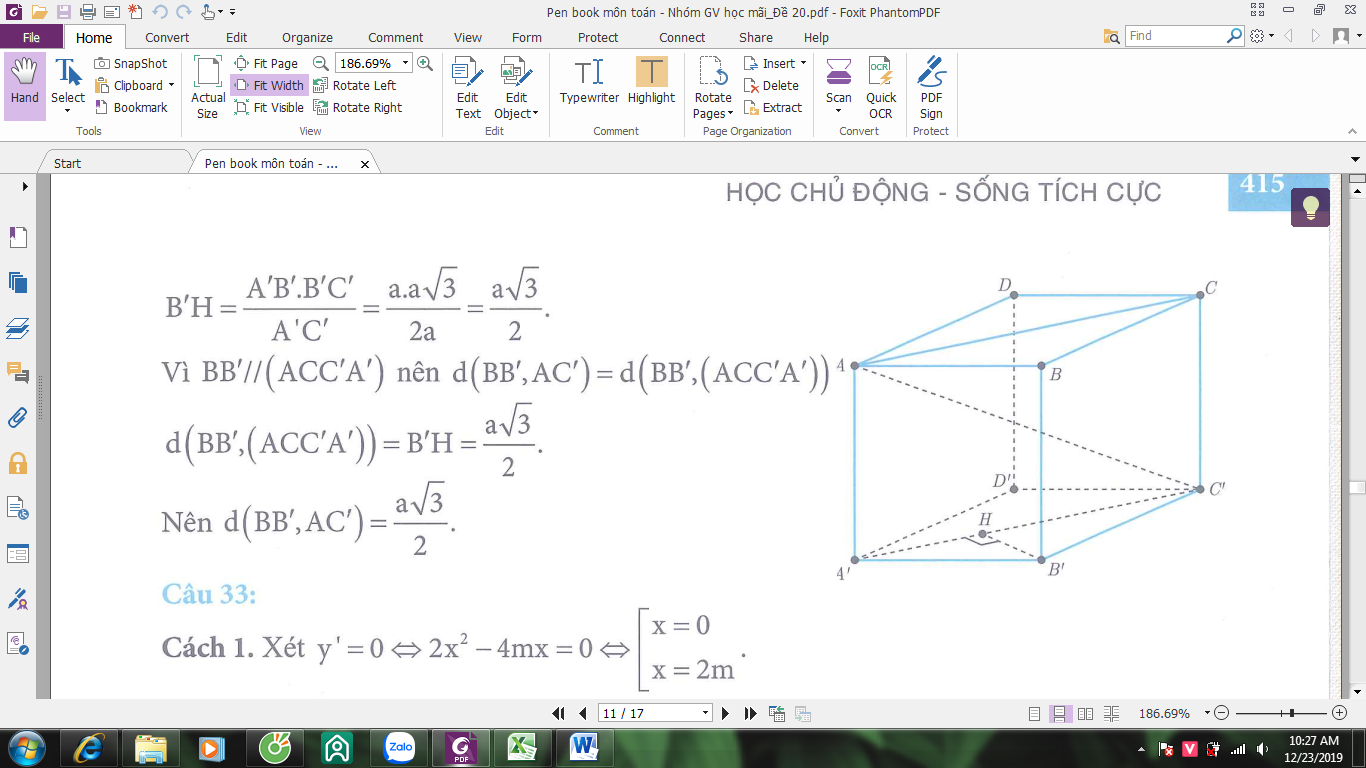Run Quick OCR
The height and width of the screenshot is (768, 1366).
point(881,88)
